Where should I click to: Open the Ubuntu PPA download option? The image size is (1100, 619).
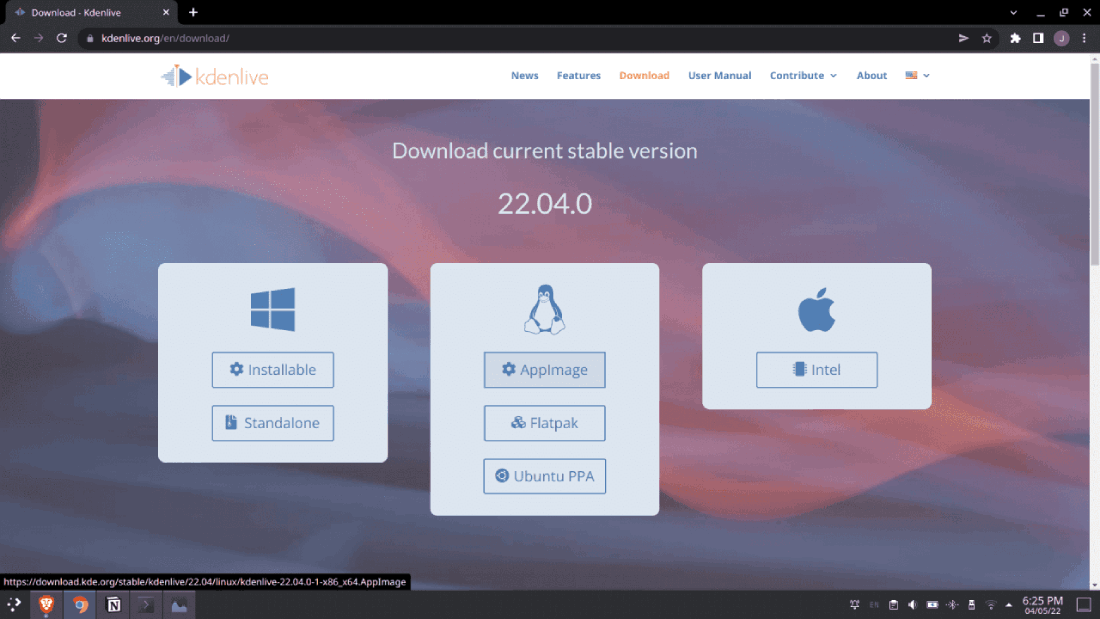544,477
